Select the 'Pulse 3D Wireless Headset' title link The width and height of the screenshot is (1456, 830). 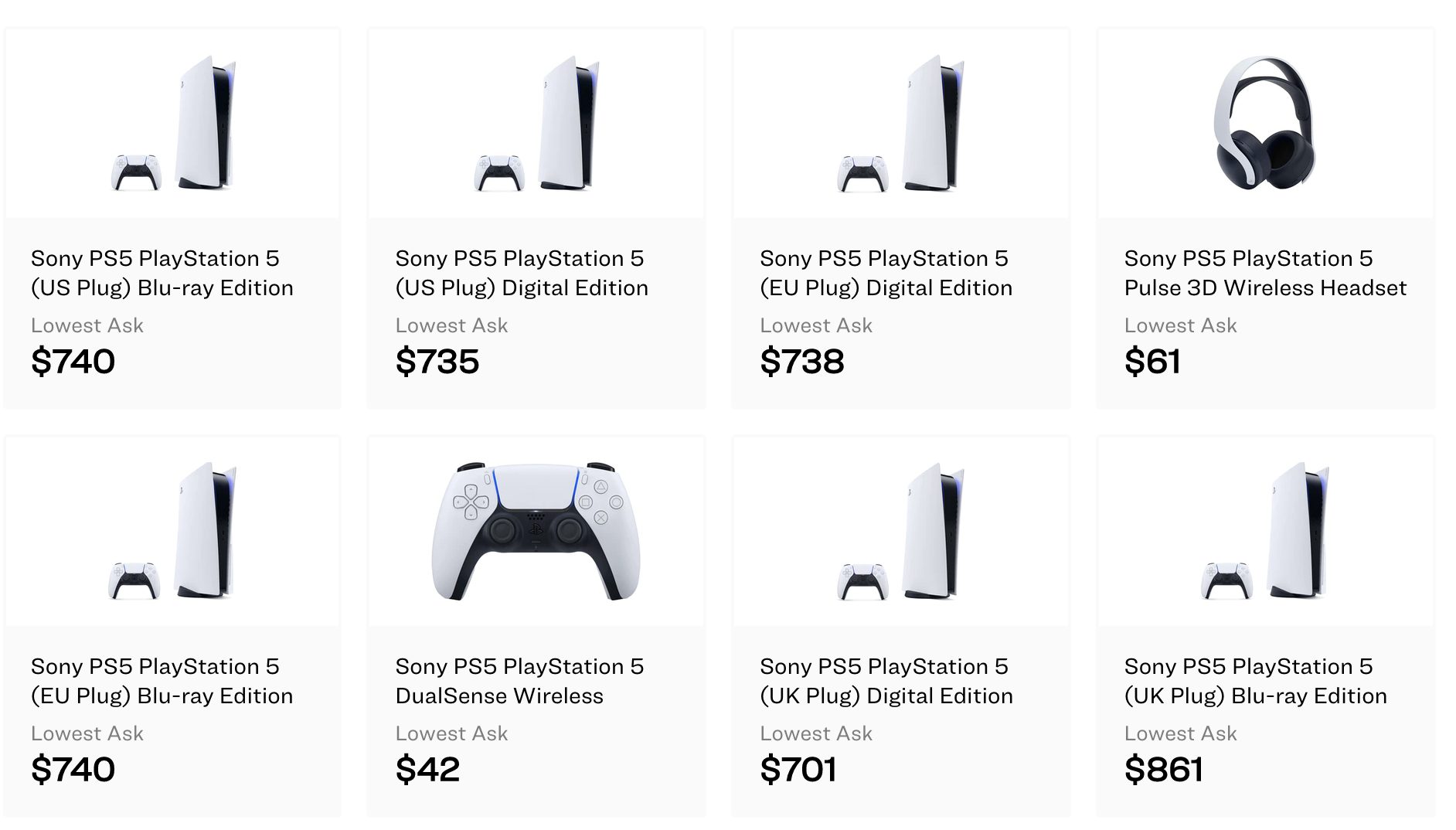1265,273
